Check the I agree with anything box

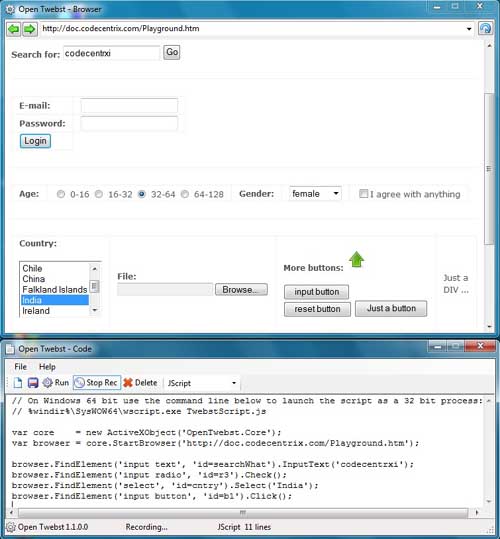coord(363,194)
